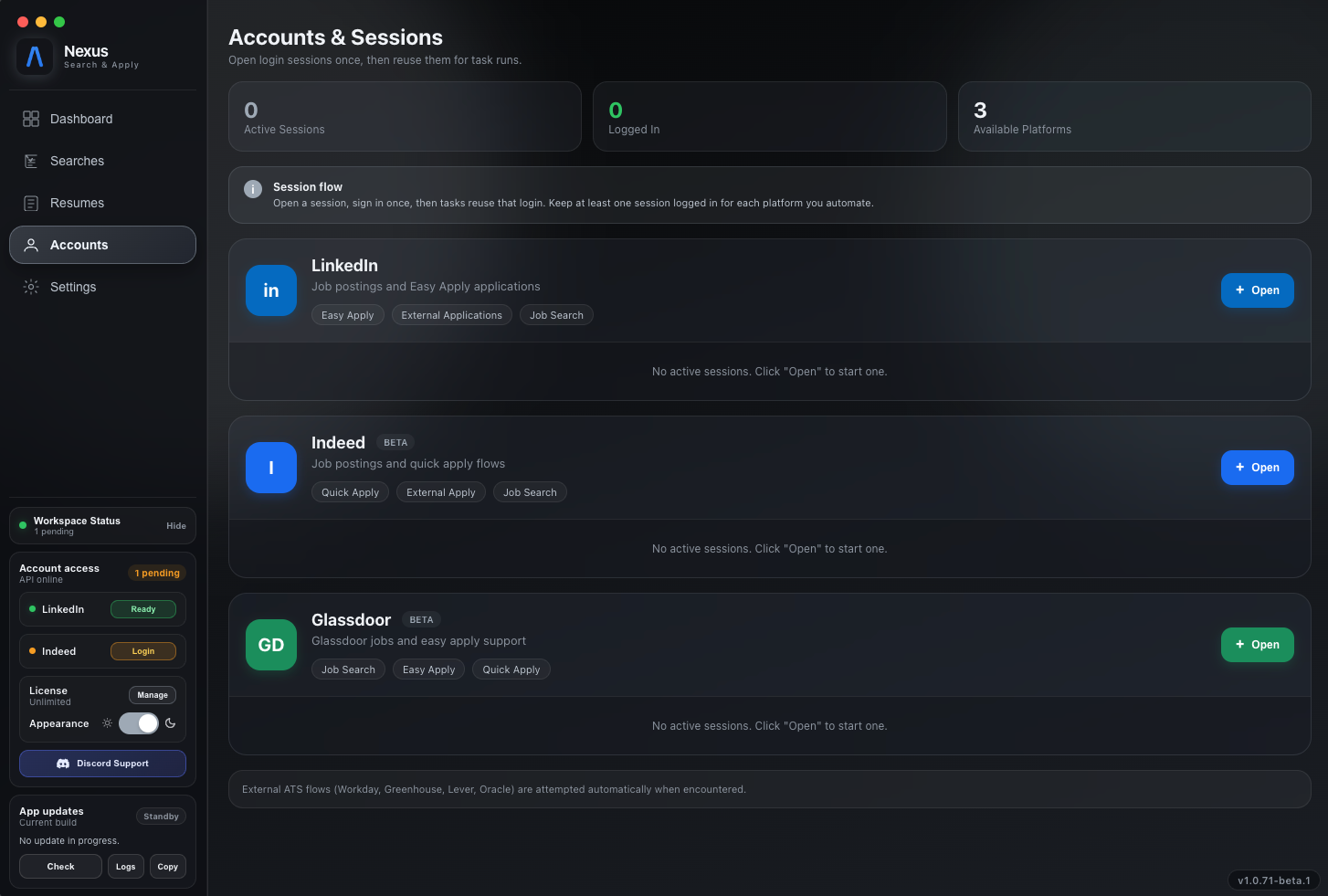Open a new LinkedIn session
1328x896 pixels.
click(1258, 290)
